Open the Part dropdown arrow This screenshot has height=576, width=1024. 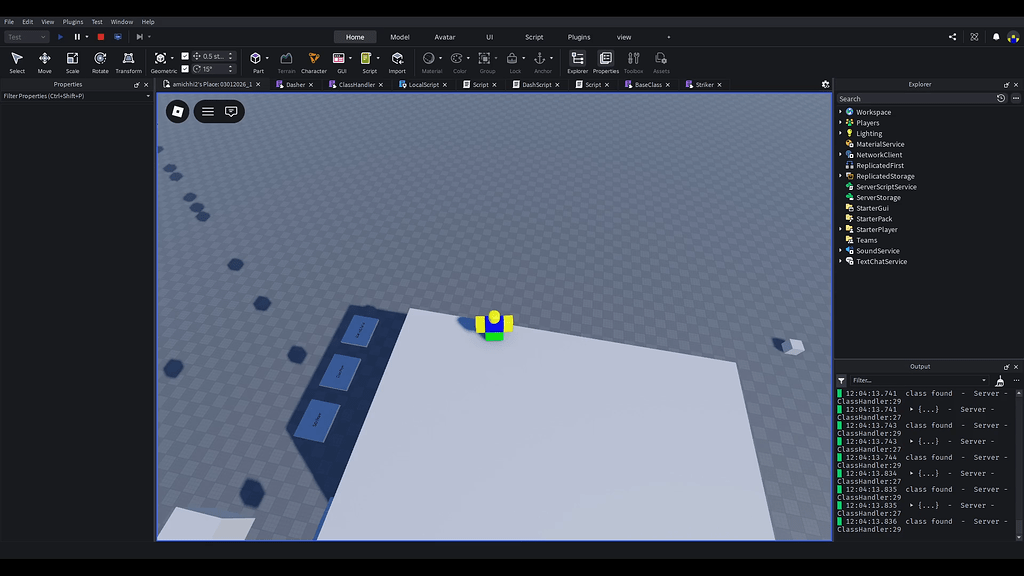pyautogui.click(x=267, y=59)
